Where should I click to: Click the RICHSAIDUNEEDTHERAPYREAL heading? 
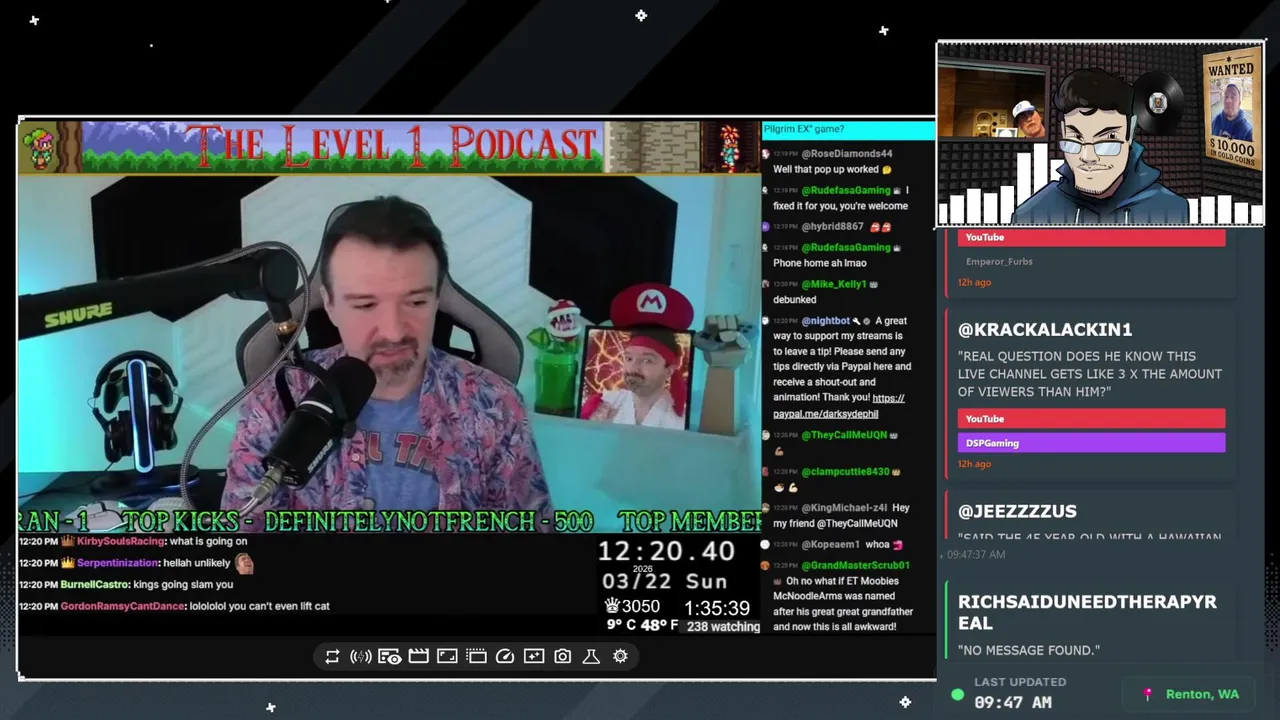click(1087, 612)
